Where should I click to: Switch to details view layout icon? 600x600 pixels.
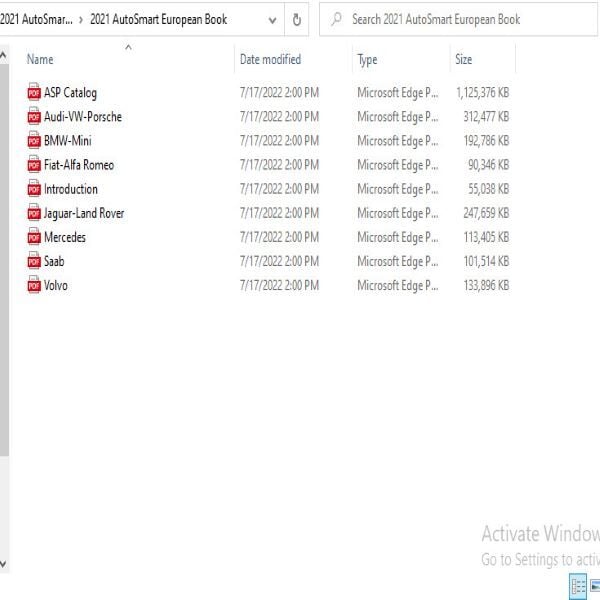(x=578, y=586)
